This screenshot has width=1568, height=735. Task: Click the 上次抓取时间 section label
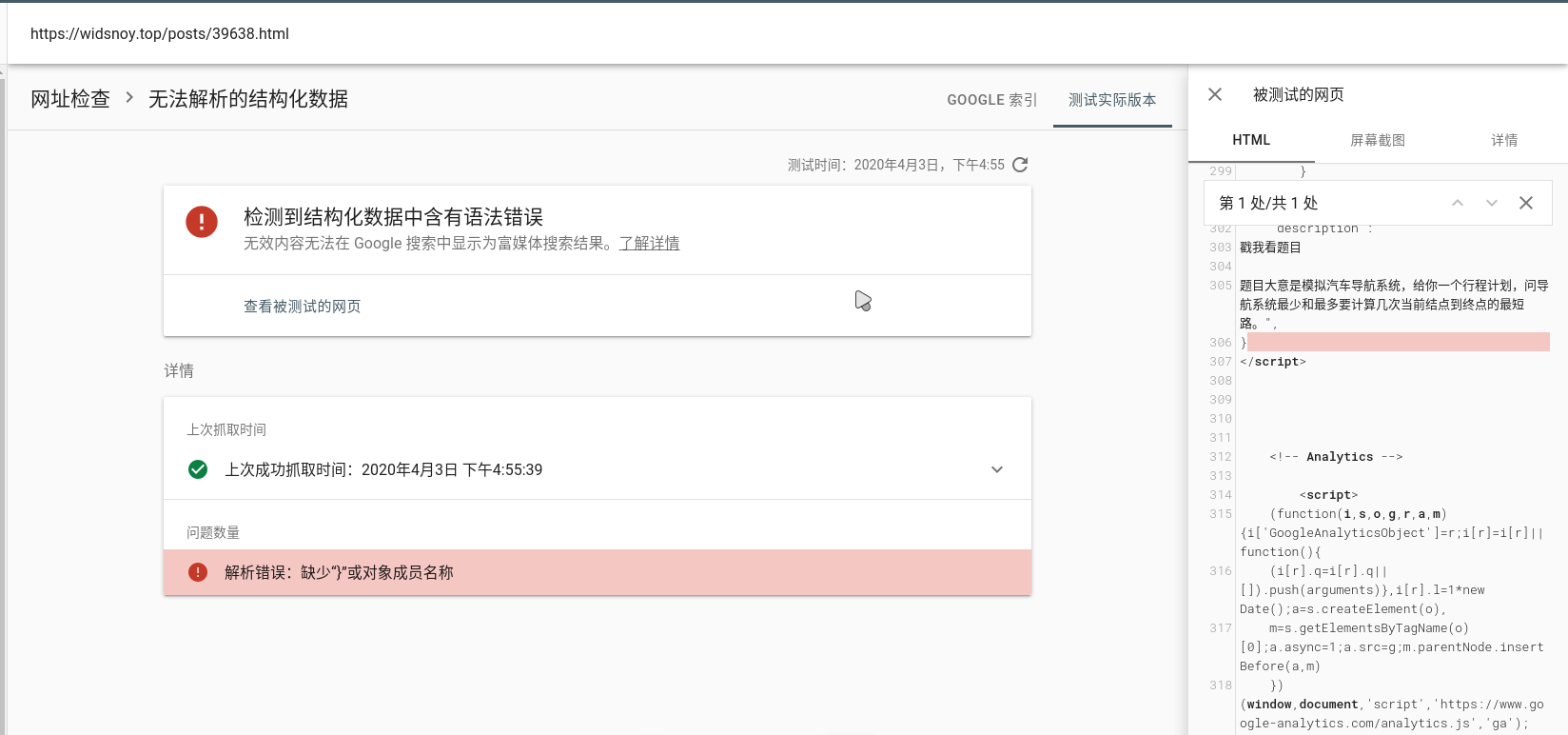click(x=226, y=429)
